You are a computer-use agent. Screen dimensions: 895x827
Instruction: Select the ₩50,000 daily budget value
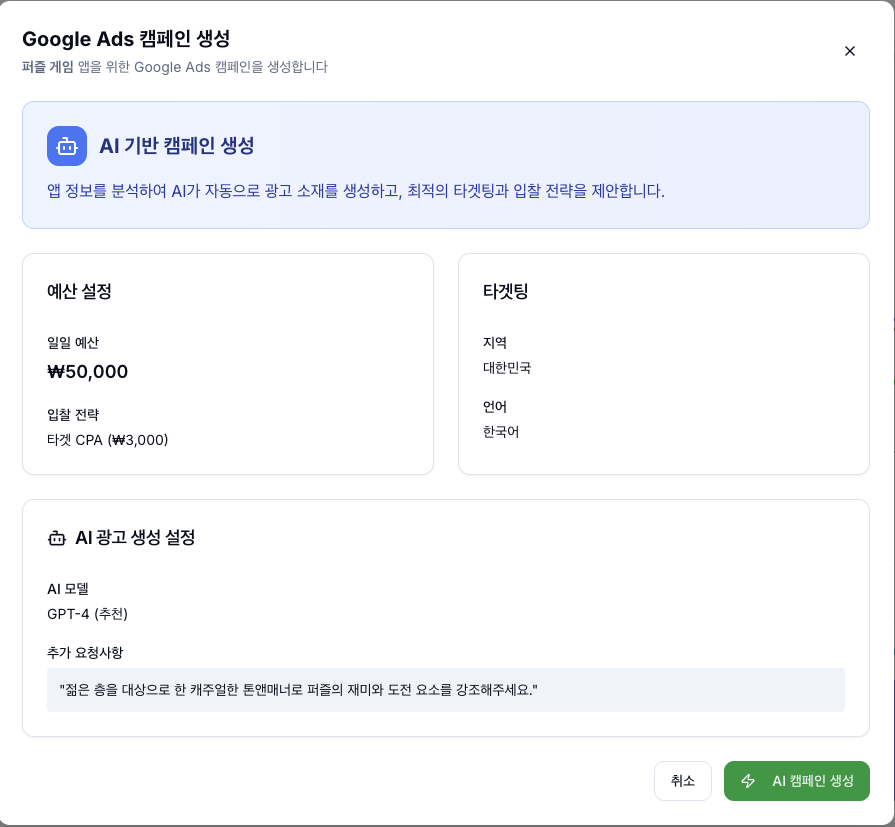[88, 372]
